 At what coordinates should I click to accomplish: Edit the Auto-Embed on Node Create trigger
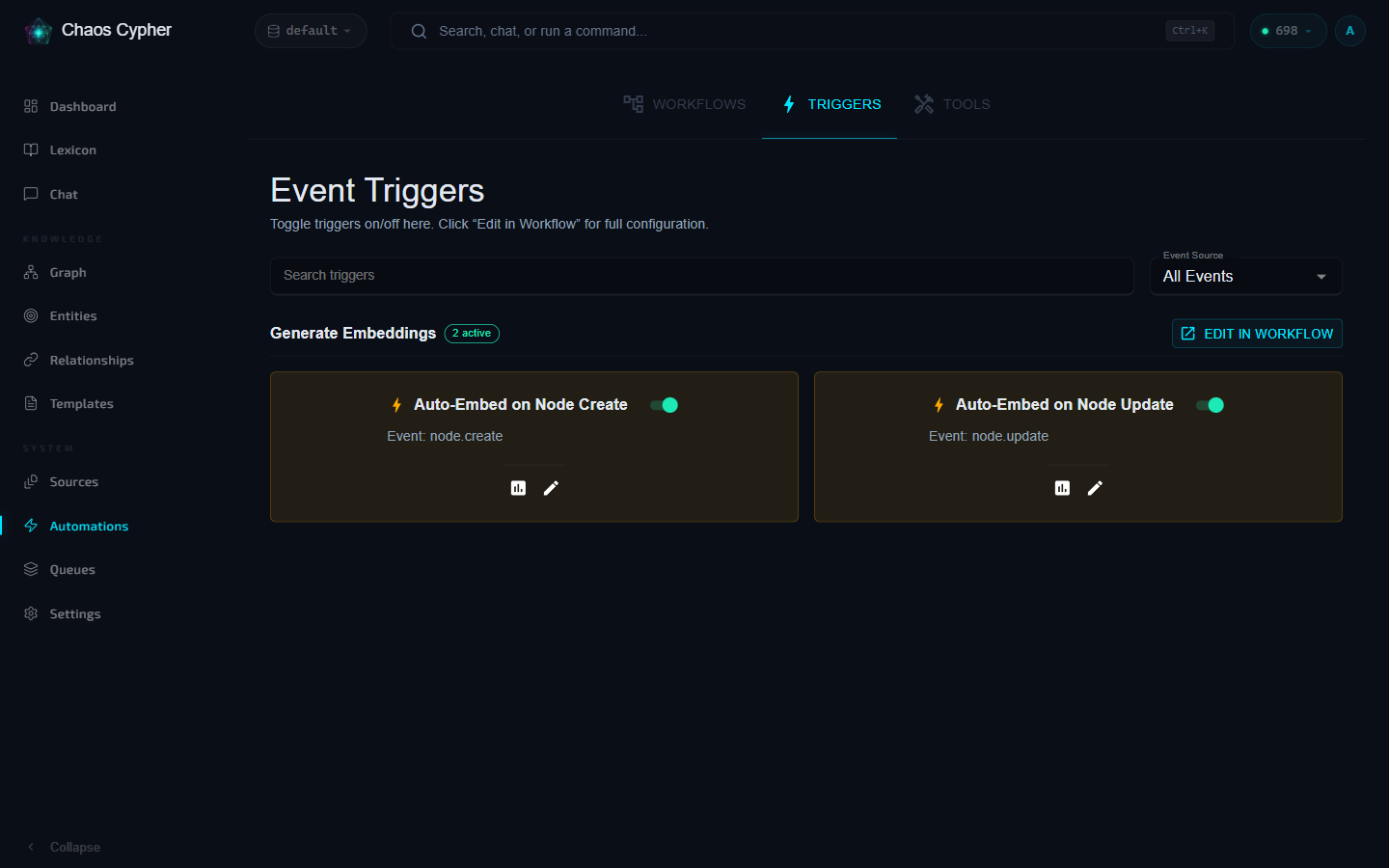pos(551,488)
